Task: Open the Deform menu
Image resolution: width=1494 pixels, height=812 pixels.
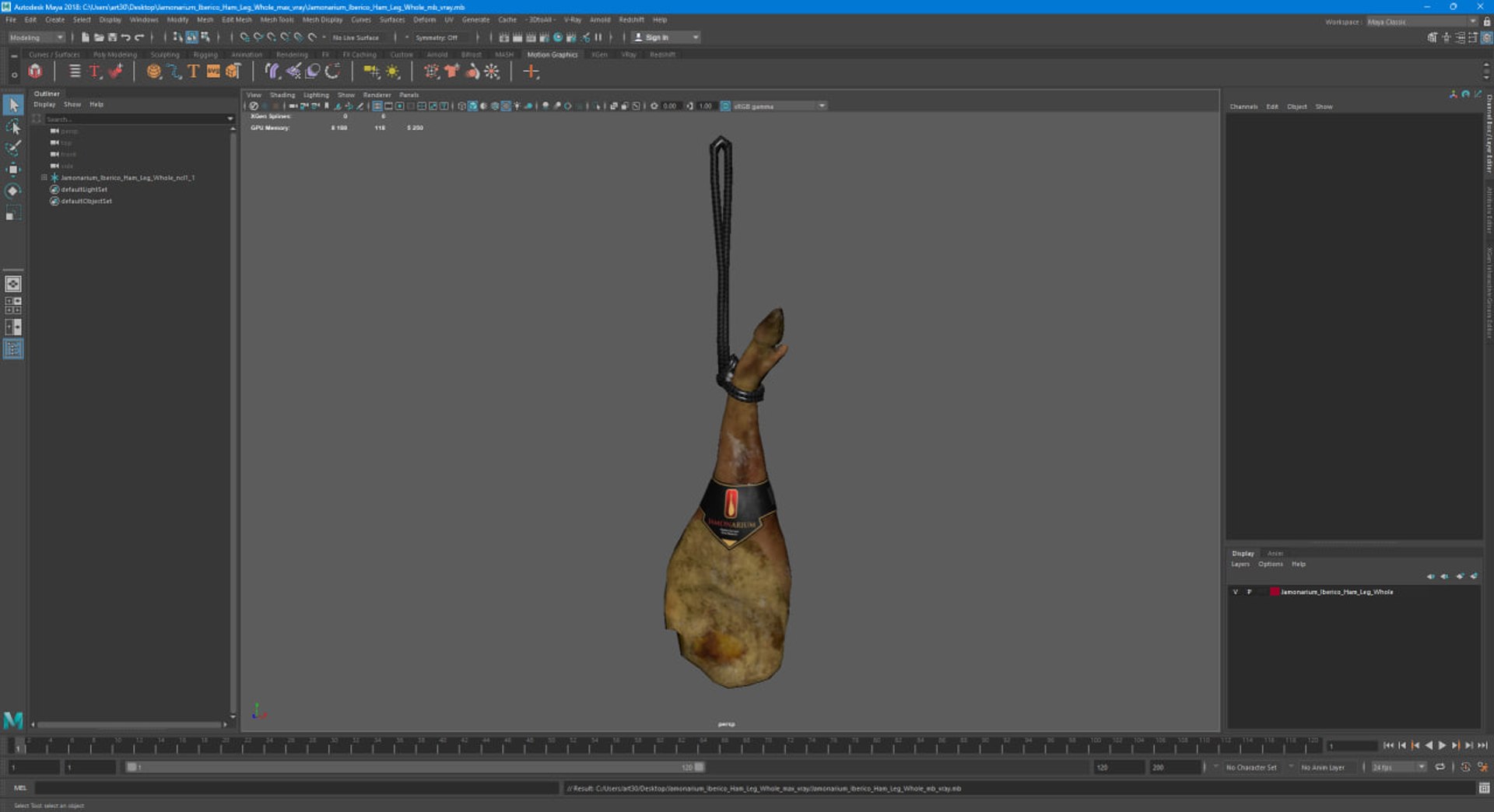Action: click(424, 19)
